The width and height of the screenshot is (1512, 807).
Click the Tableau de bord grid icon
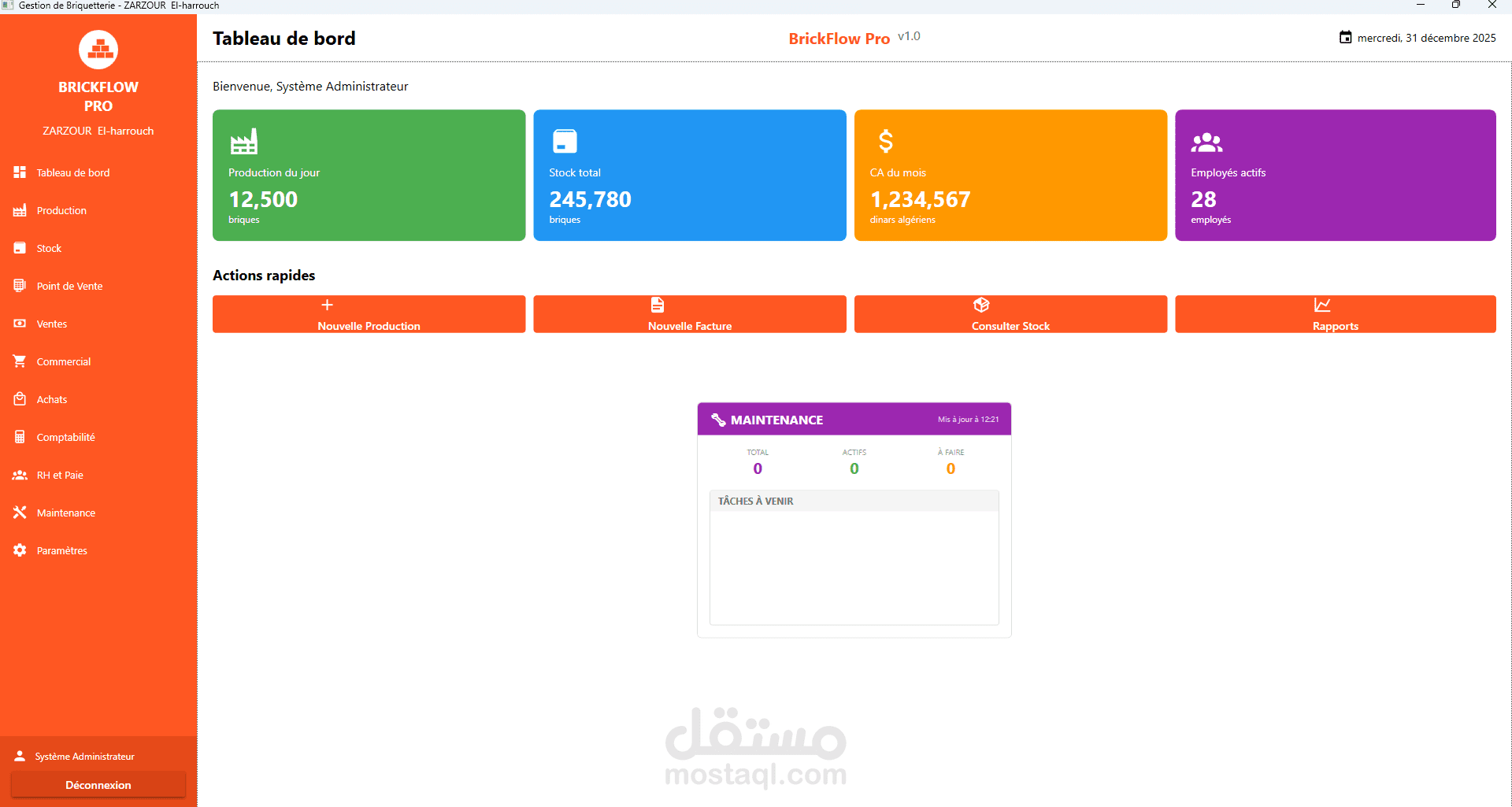point(20,172)
